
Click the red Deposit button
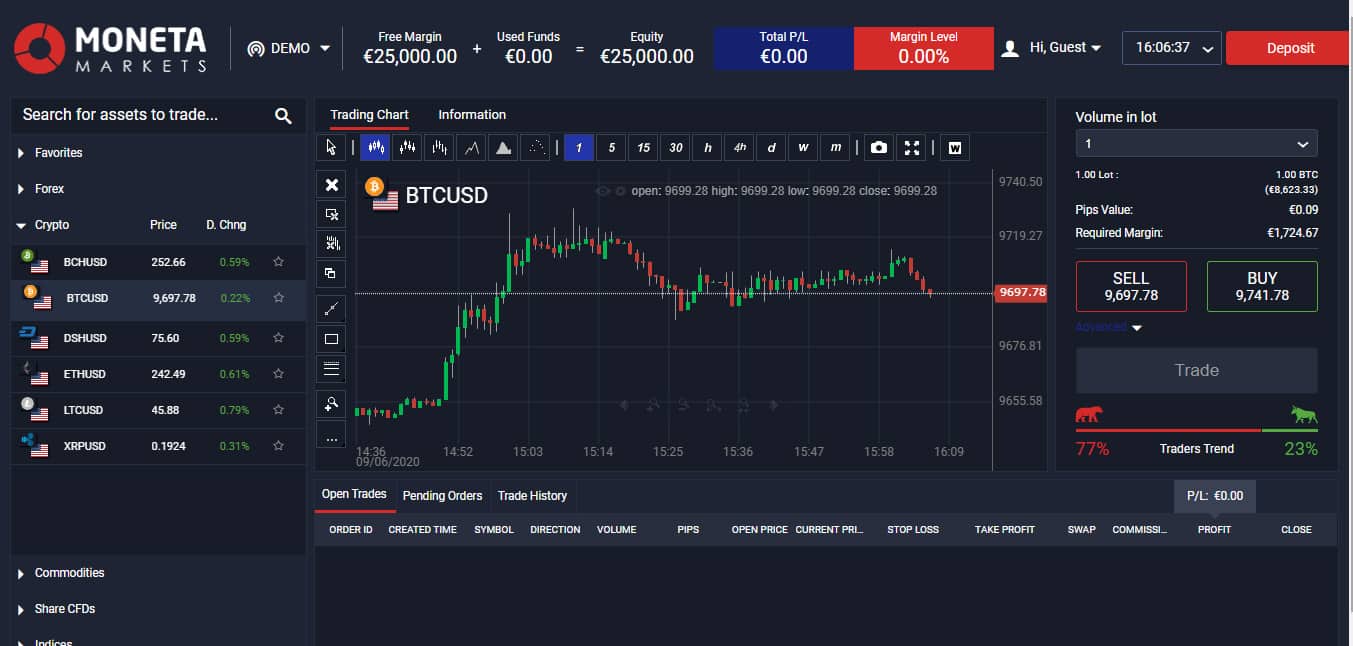pos(1290,48)
